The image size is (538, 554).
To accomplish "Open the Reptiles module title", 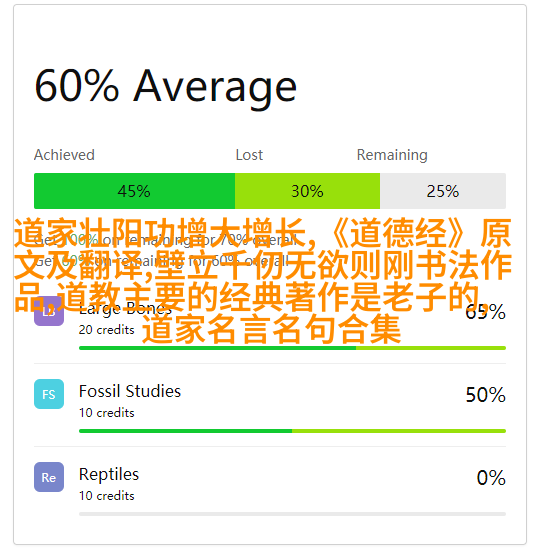I will [109, 474].
